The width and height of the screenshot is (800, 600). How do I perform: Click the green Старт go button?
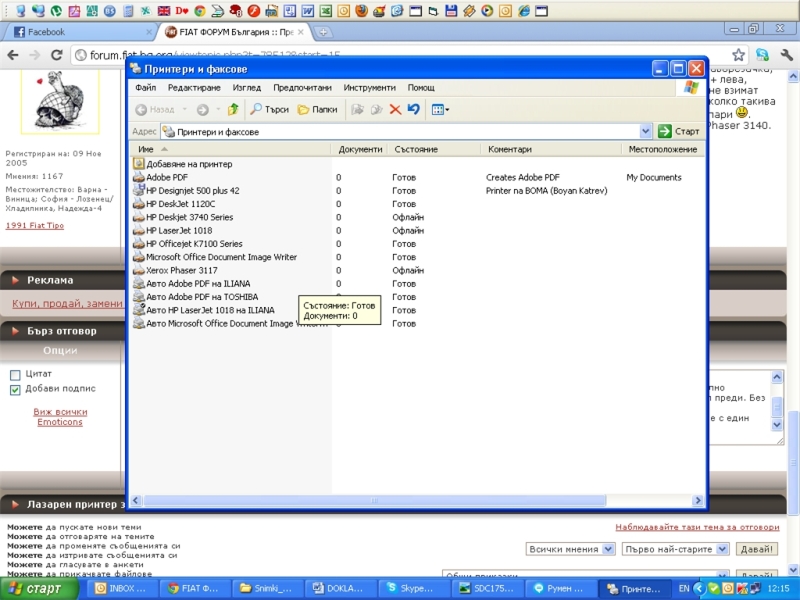coord(679,131)
